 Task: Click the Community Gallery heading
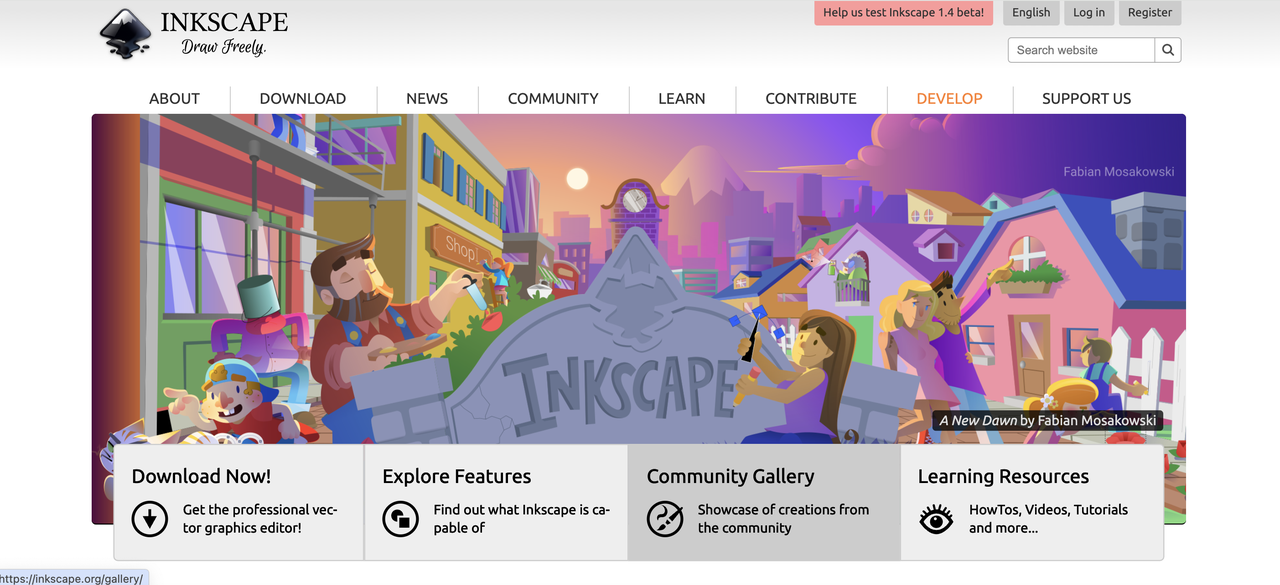(x=730, y=476)
